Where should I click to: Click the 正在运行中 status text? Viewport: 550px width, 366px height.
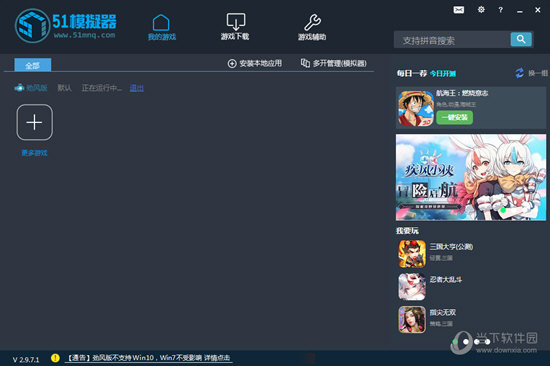coord(102,88)
